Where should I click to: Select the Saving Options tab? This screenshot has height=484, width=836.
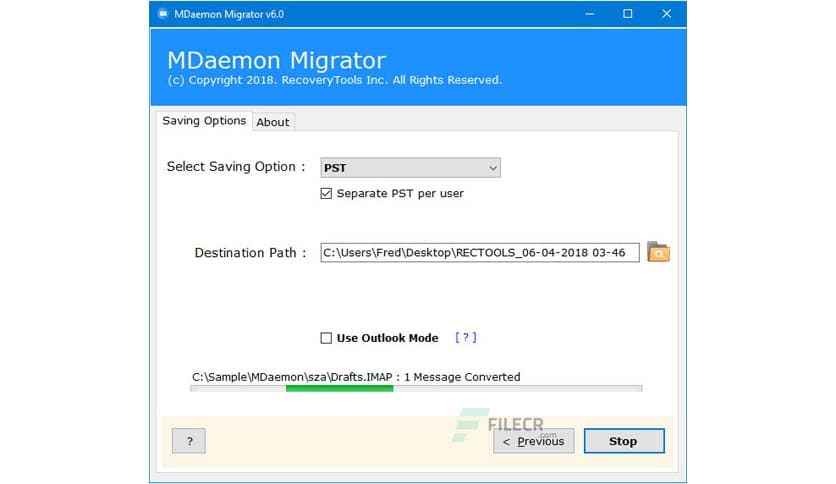point(204,120)
